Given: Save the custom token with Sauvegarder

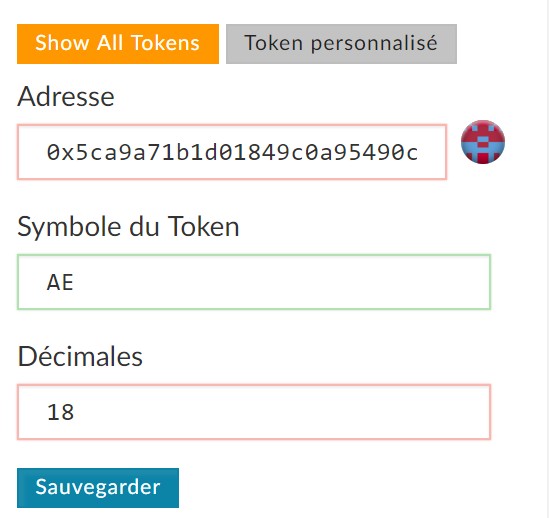Looking at the screenshot, I should [x=98, y=488].
